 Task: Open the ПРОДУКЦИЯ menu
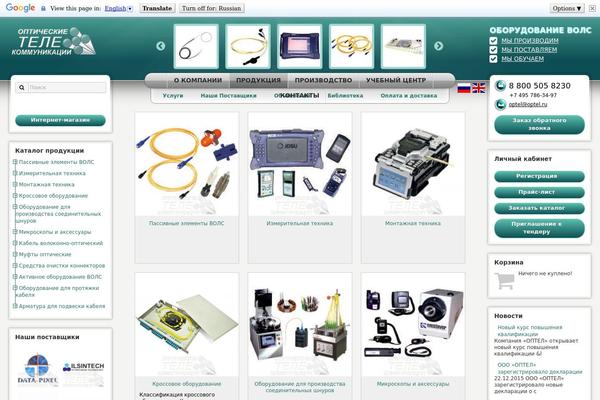[259, 80]
